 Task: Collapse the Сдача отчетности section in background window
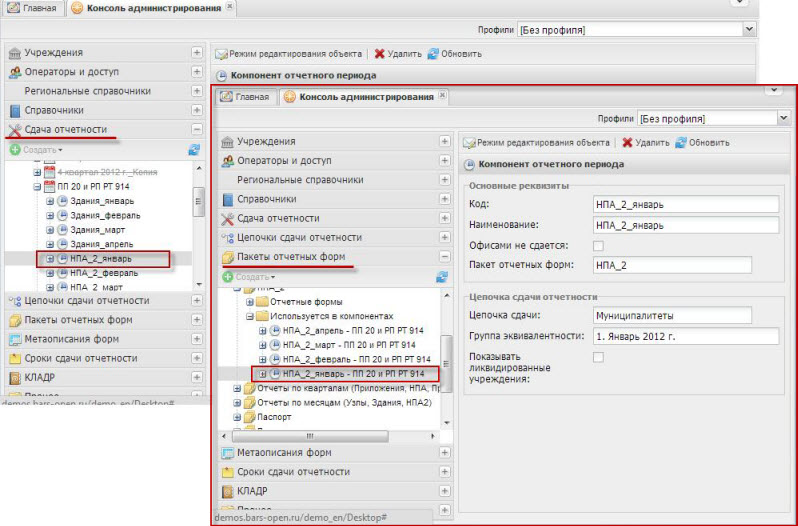[197, 129]
